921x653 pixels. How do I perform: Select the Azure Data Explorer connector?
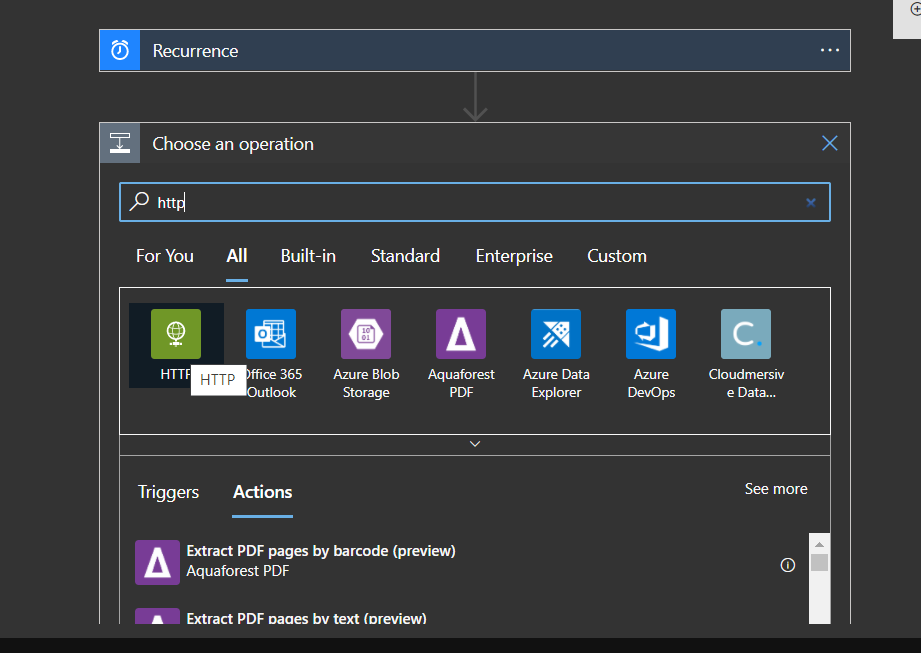tap(556, 354)
